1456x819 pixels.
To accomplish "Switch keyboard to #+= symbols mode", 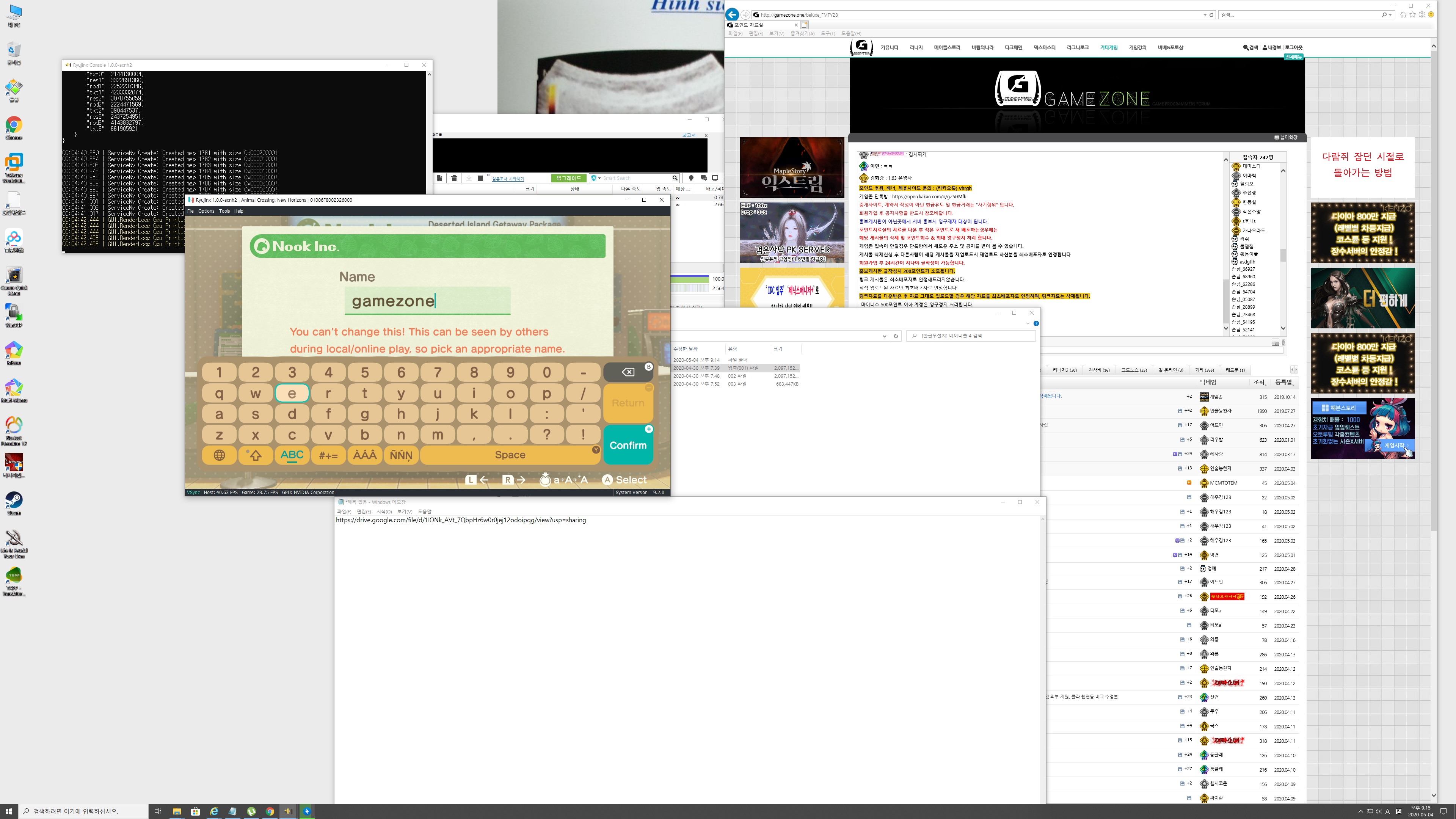I will (x=328, y=455).
